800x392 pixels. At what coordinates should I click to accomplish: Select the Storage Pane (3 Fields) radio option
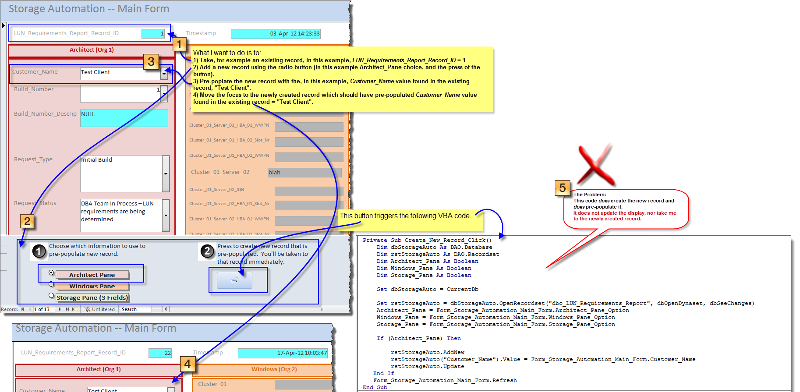pyautogui.click(x=51, y=296)
